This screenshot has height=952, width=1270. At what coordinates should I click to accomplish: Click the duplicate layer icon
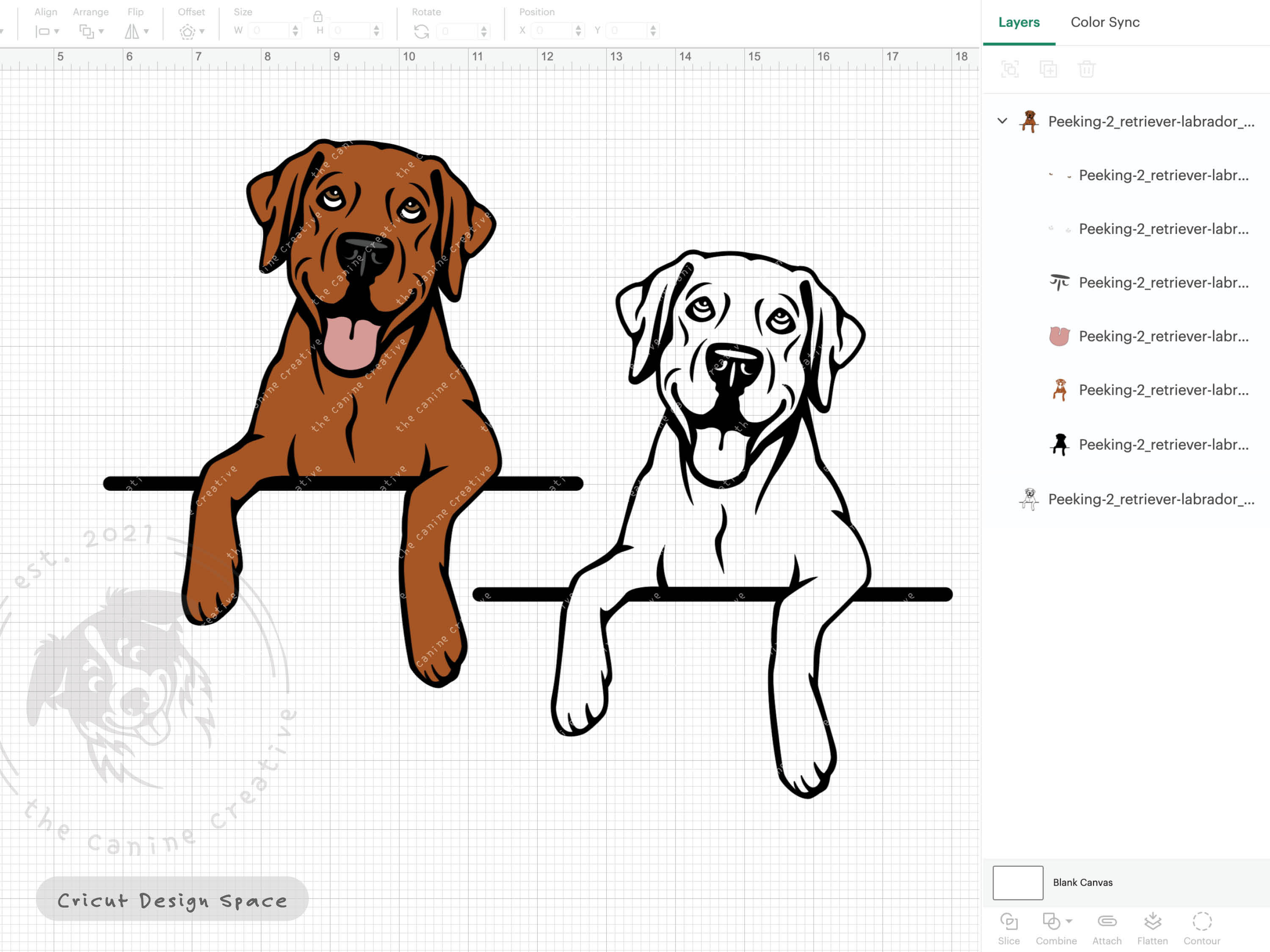1048,69
